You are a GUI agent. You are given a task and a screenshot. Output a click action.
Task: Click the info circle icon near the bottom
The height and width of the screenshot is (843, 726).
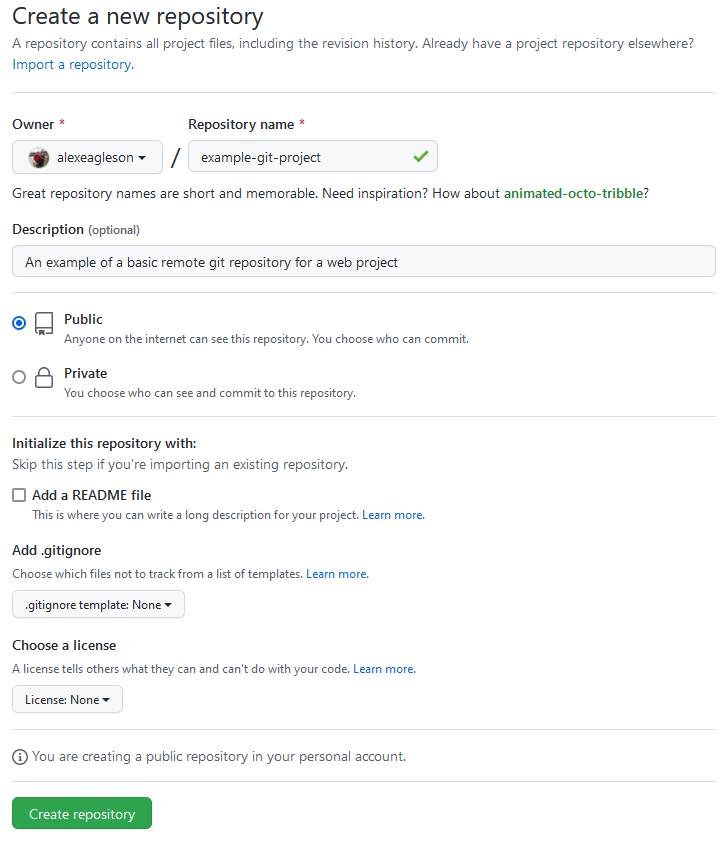click(20, 757)
